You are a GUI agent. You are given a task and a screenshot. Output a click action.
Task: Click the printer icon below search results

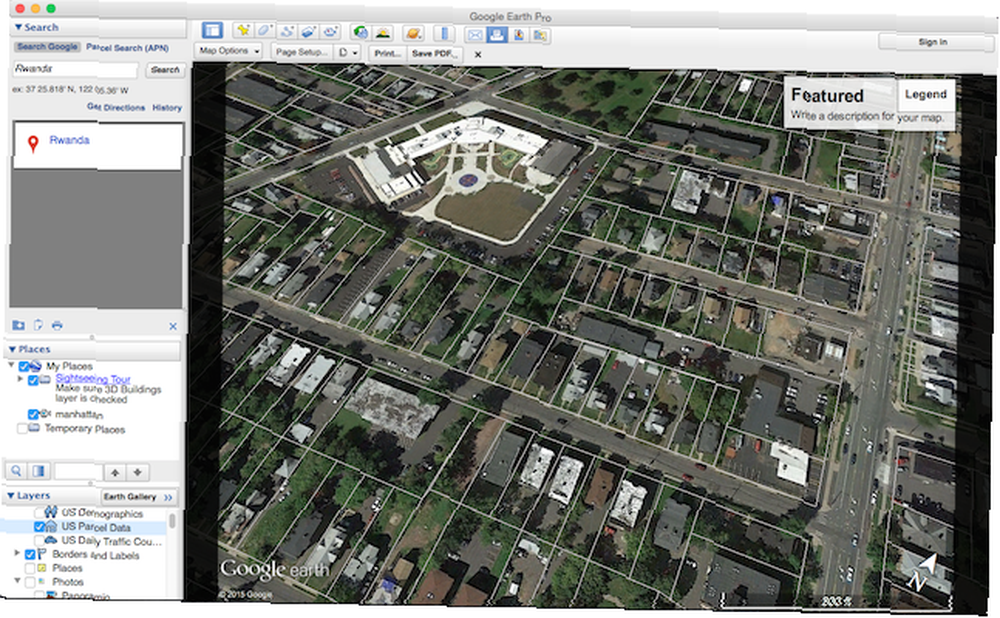pyautogui.click(x=57, y=326)
